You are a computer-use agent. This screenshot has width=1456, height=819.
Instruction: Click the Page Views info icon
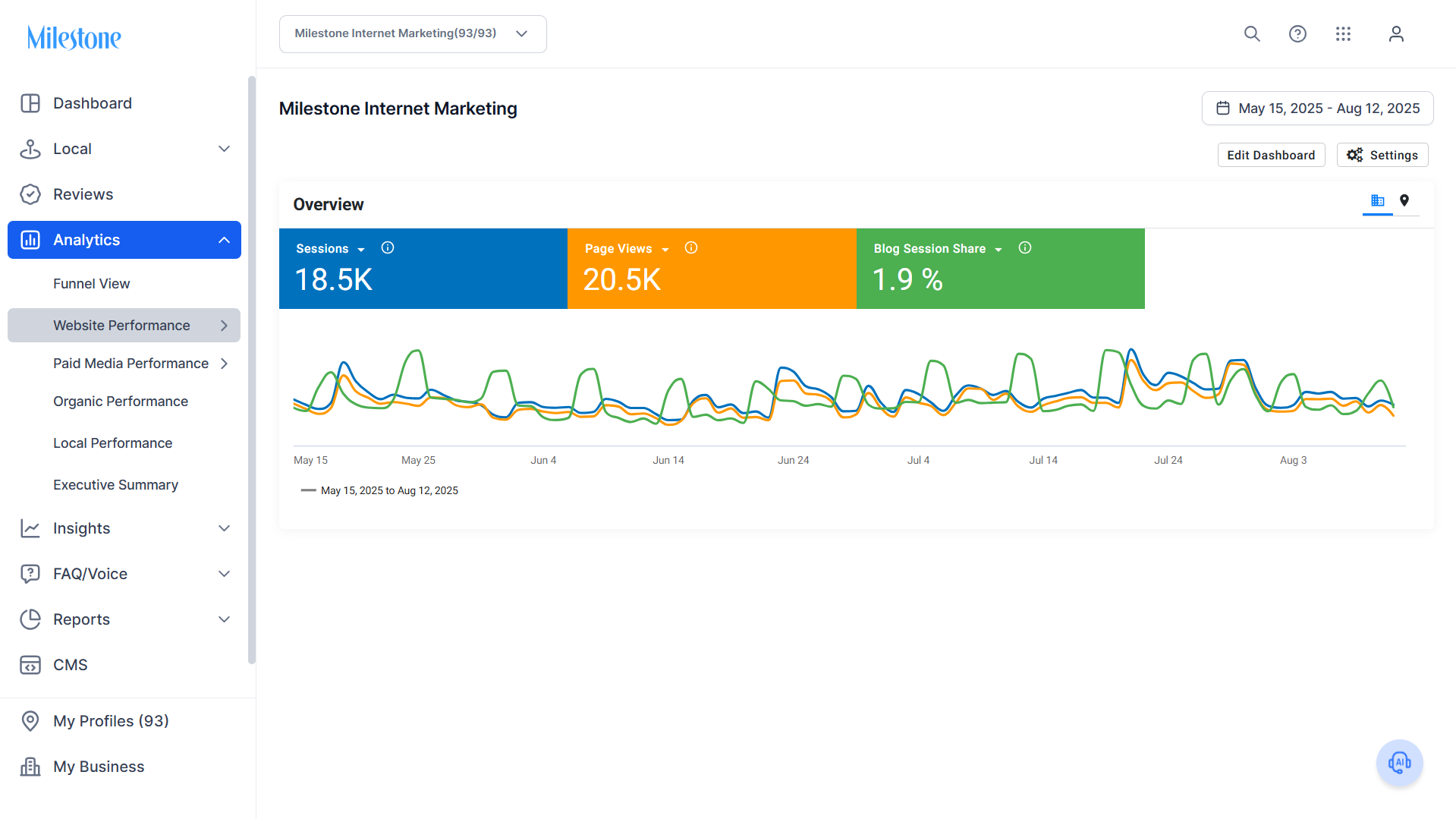pyautogui.click(x=691, y=248)
